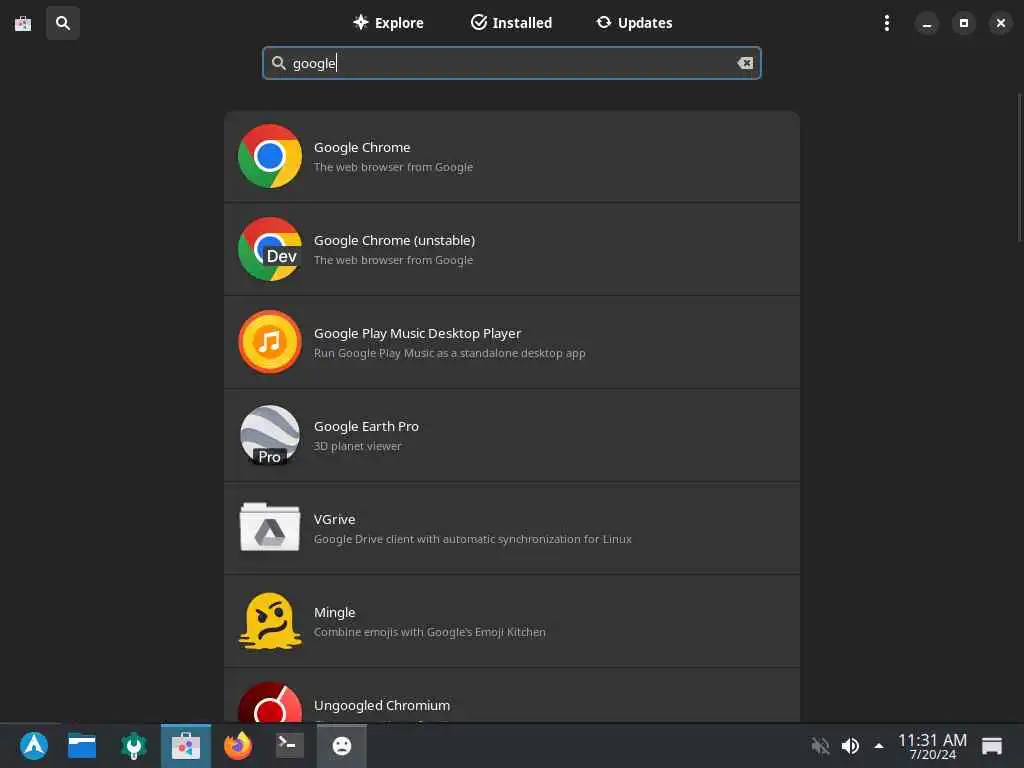
Task: Click the software store taskbar icon
Action: point(185,746)
